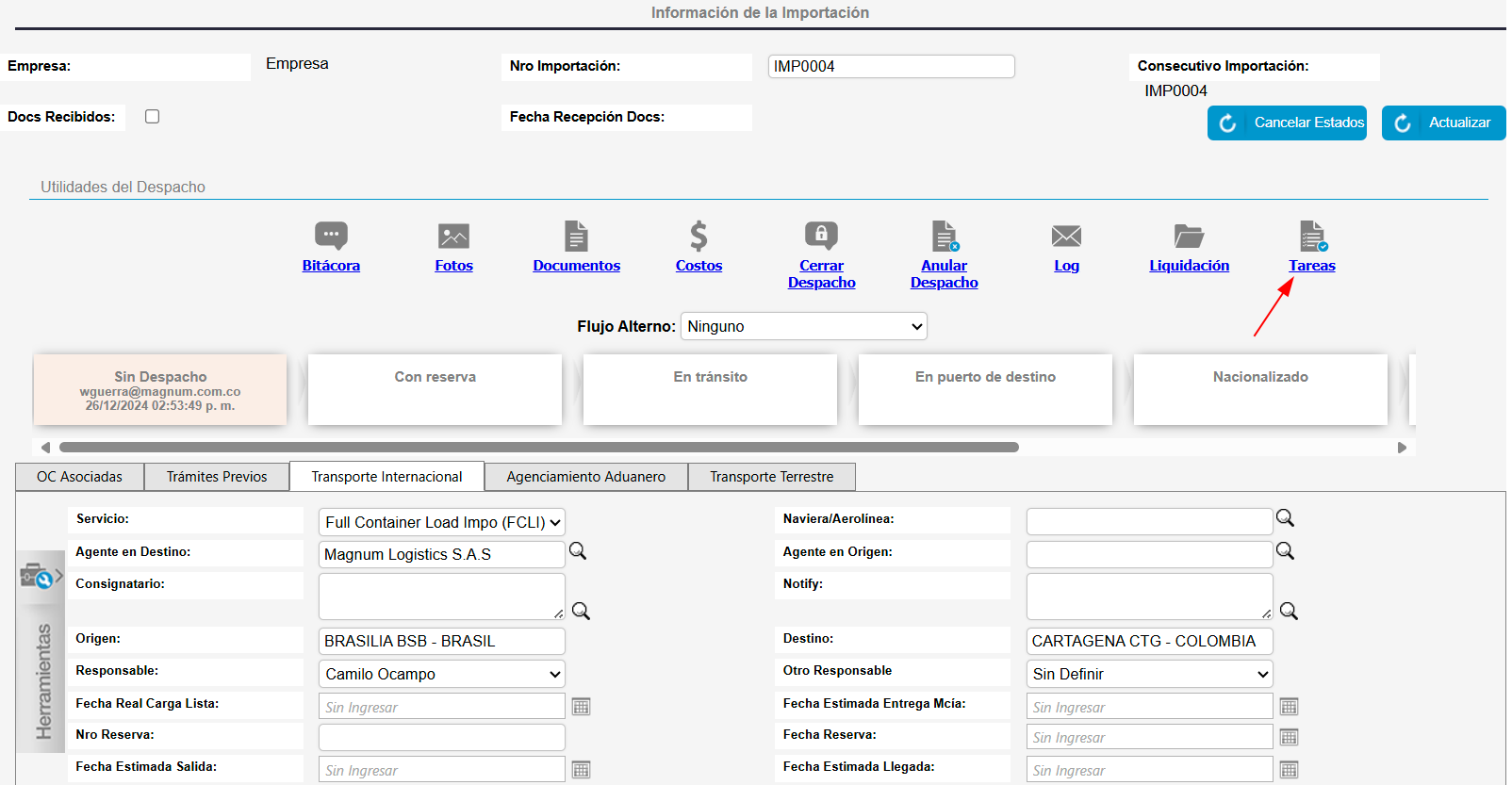Expand the Flujo Alterno dropdown
The width and height of the screenshot is (1512, 785).
click(x=803, y=326)
